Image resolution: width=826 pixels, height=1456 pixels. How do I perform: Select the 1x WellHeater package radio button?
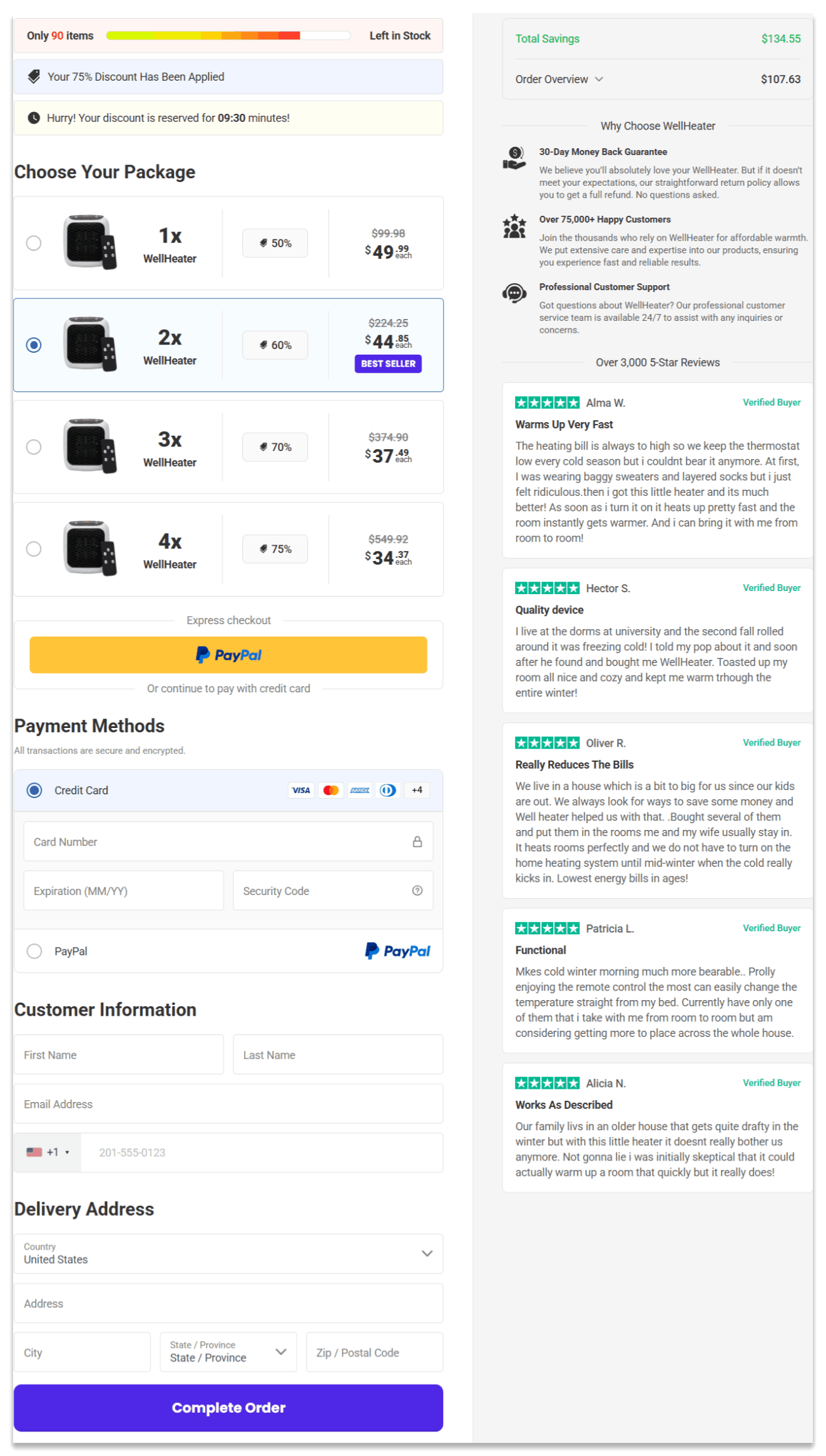[34, 243]
